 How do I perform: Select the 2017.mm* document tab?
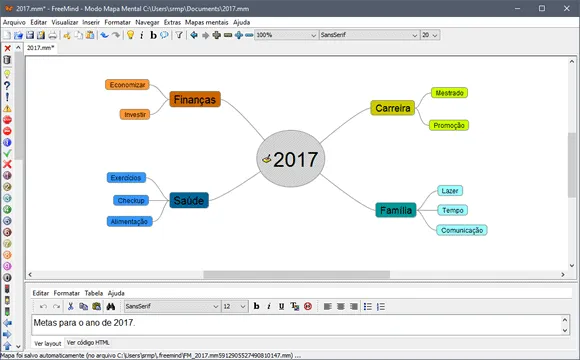41,48
